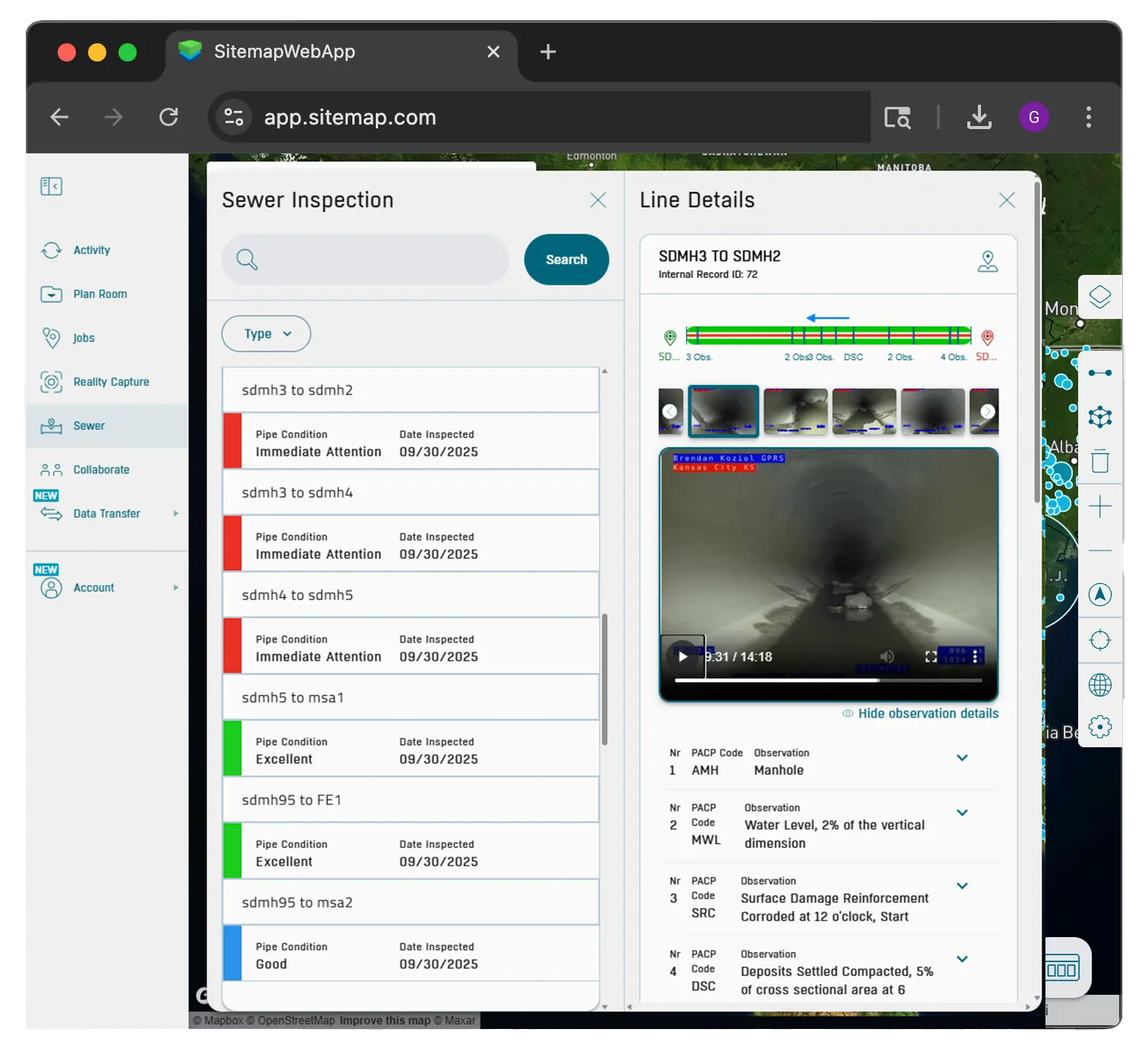
Task: Open the browser three-dot menu
Action: [x=1089, y=117]
